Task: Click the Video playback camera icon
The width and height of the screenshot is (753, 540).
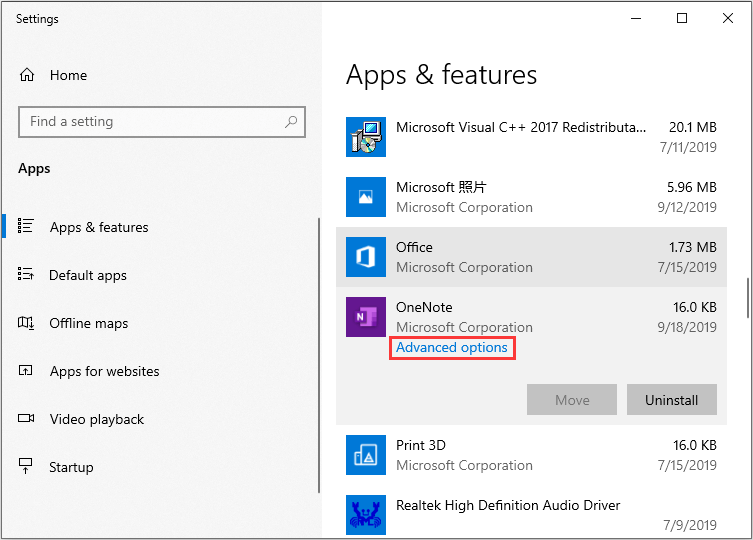Action: click(26, 418)
